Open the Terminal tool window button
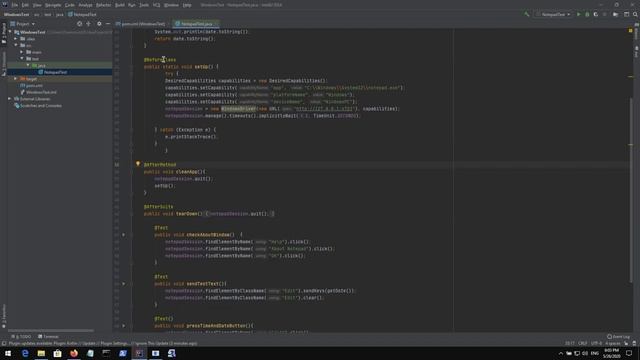 point(49,337)
